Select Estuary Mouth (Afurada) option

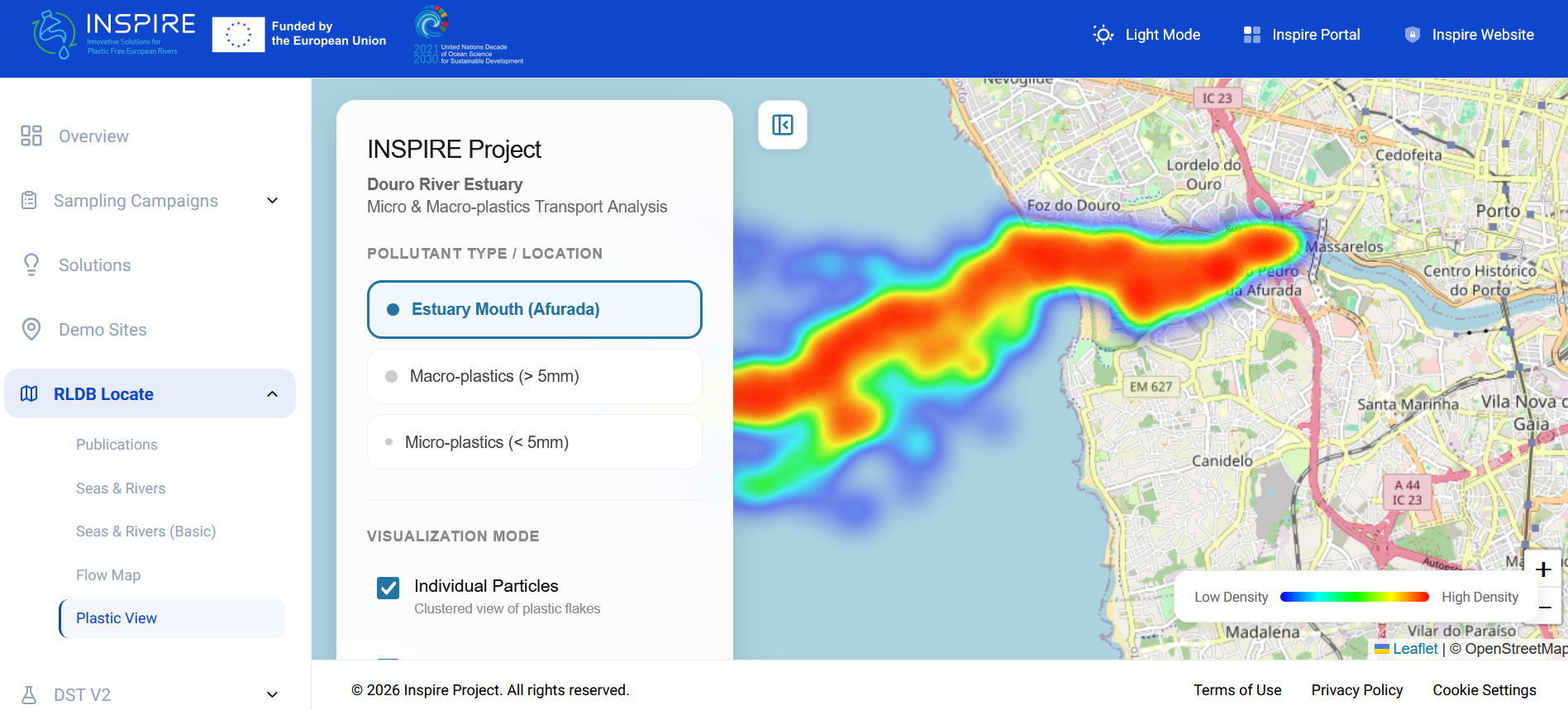(535, 309)
